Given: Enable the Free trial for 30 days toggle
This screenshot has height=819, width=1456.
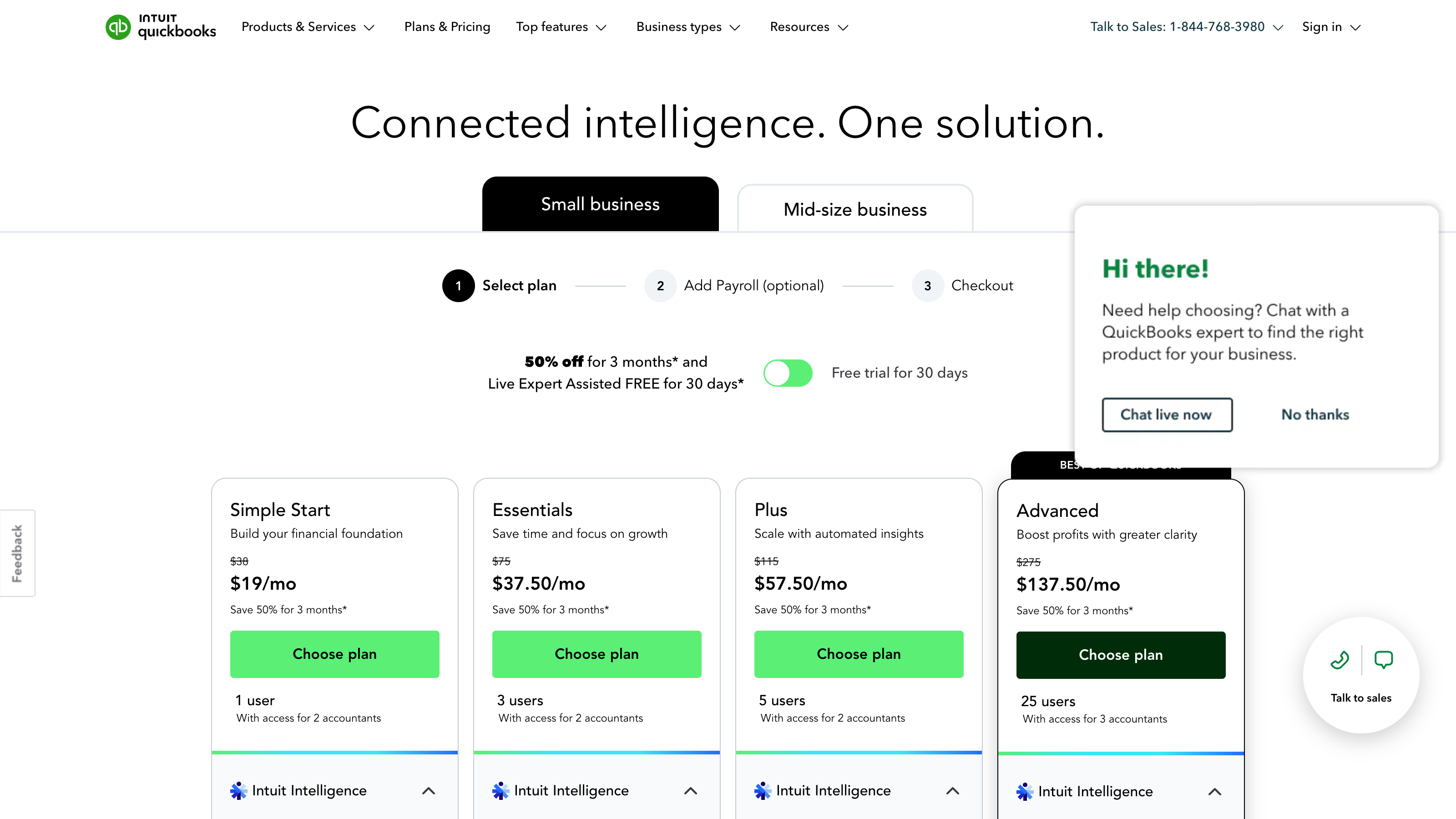Looking at the screenshot, I should coord(788,373).
